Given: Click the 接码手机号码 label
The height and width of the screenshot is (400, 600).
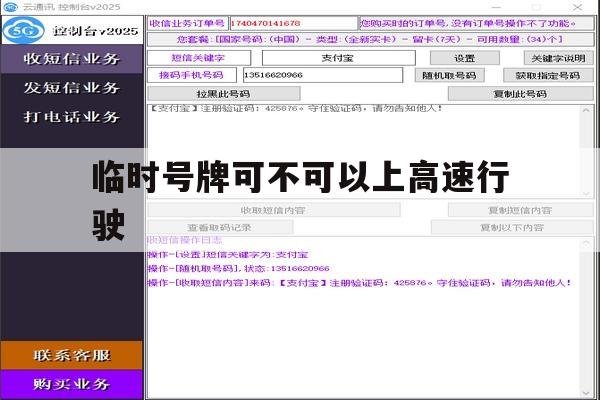Looking at the screenshot, I should pos(192,75).
